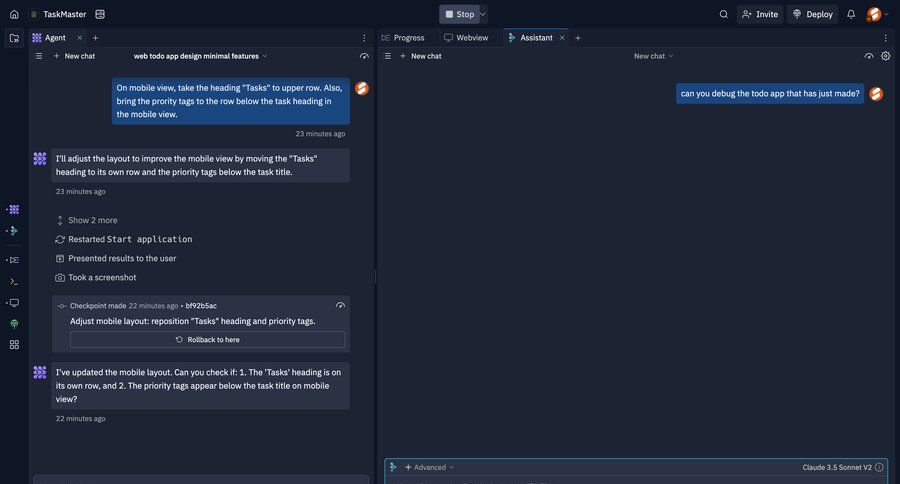This screenshot has width=900, height=484.
Task: Click the Deploy button
Action: click(813, 14)
